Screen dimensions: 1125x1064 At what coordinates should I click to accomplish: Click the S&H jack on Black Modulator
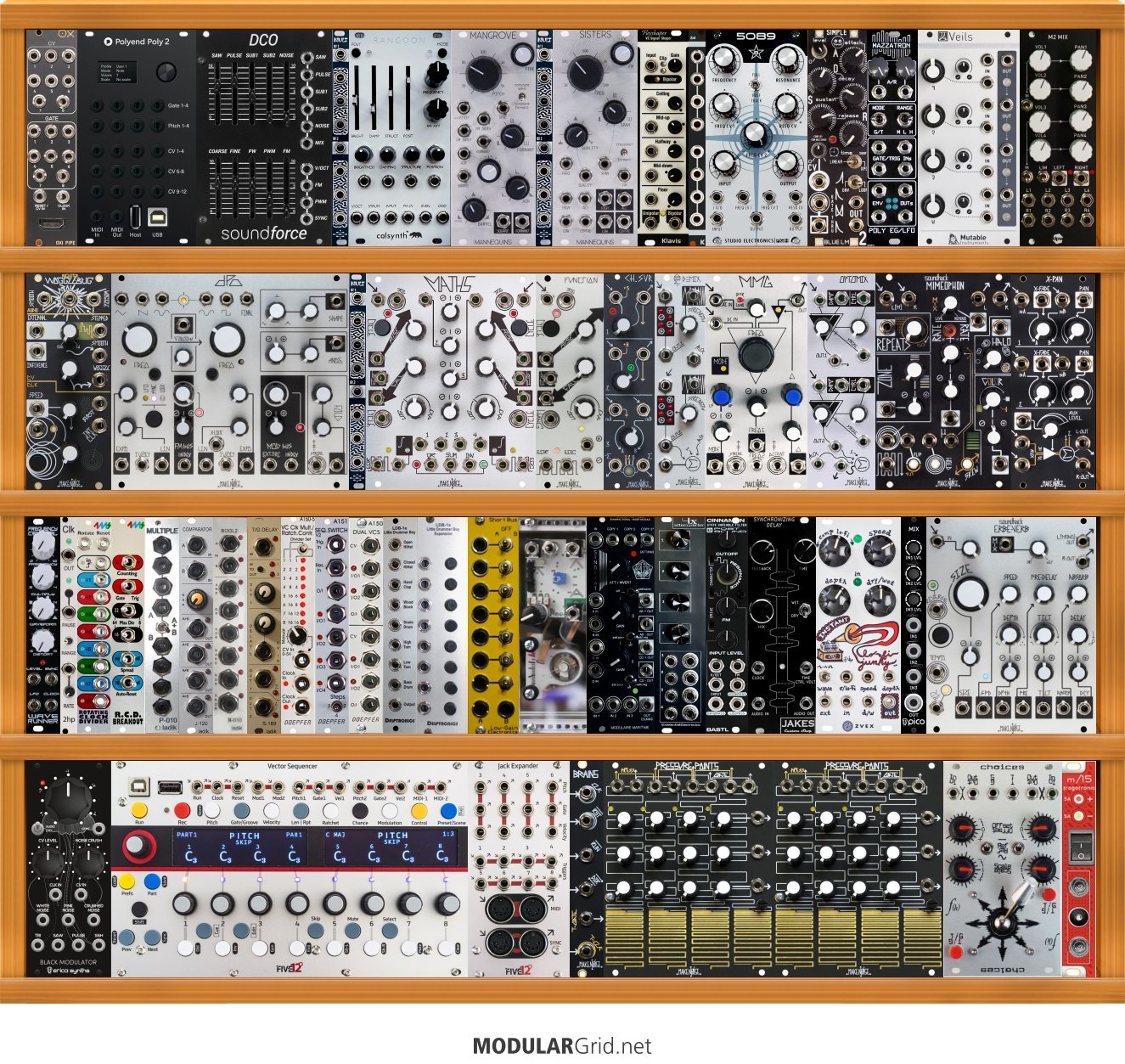tap(98, 946)
